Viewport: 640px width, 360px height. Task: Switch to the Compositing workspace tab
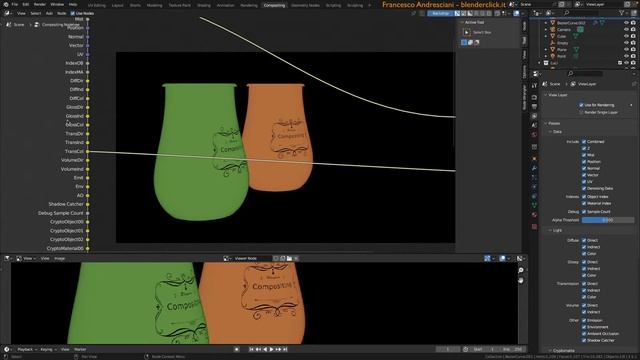click(x=274, y=5)
